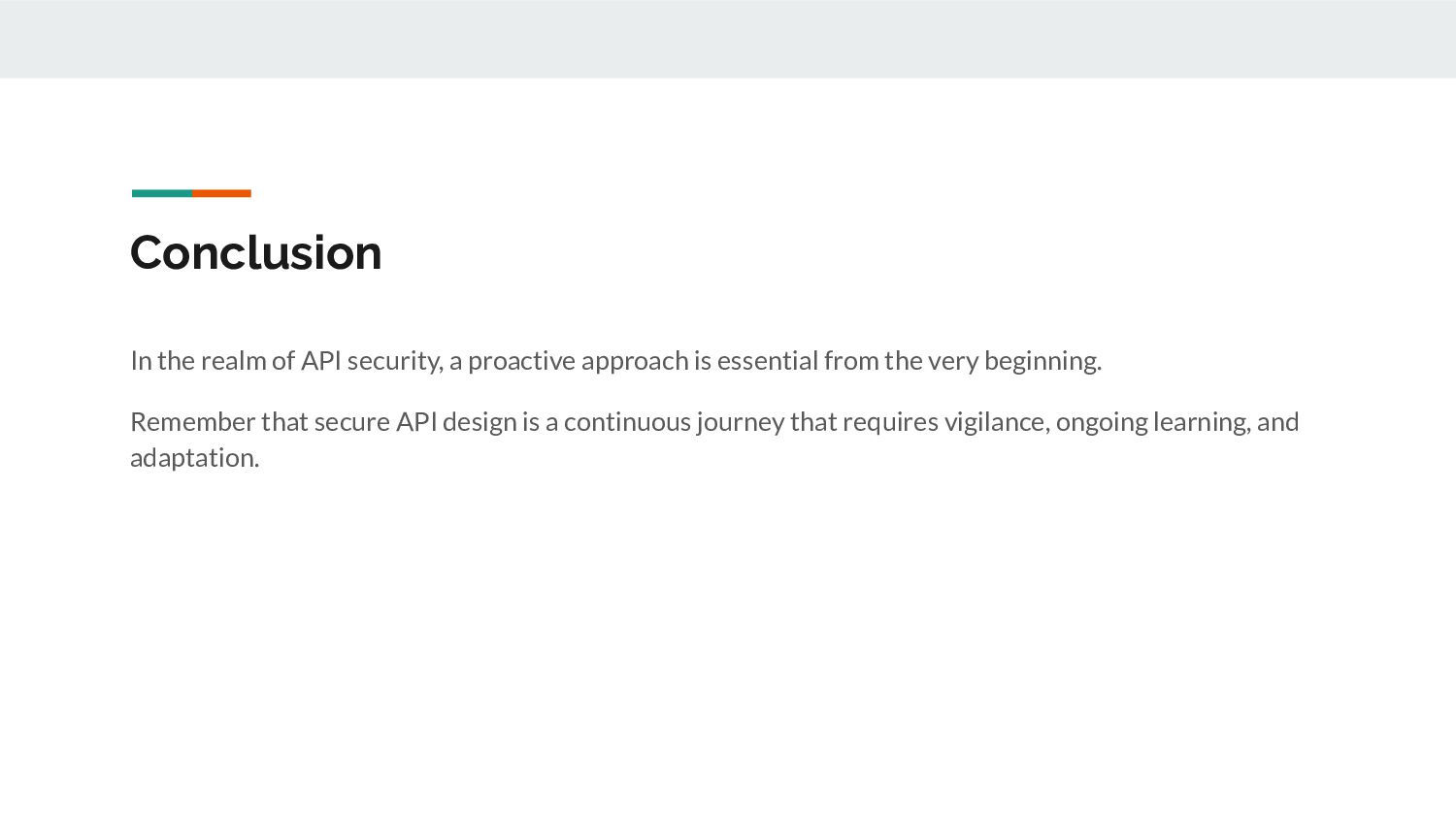This screenshot has width=1456, height=819.
Task: Click the word 'beginning.' ending first sentence
Action: coord(1042,362)
